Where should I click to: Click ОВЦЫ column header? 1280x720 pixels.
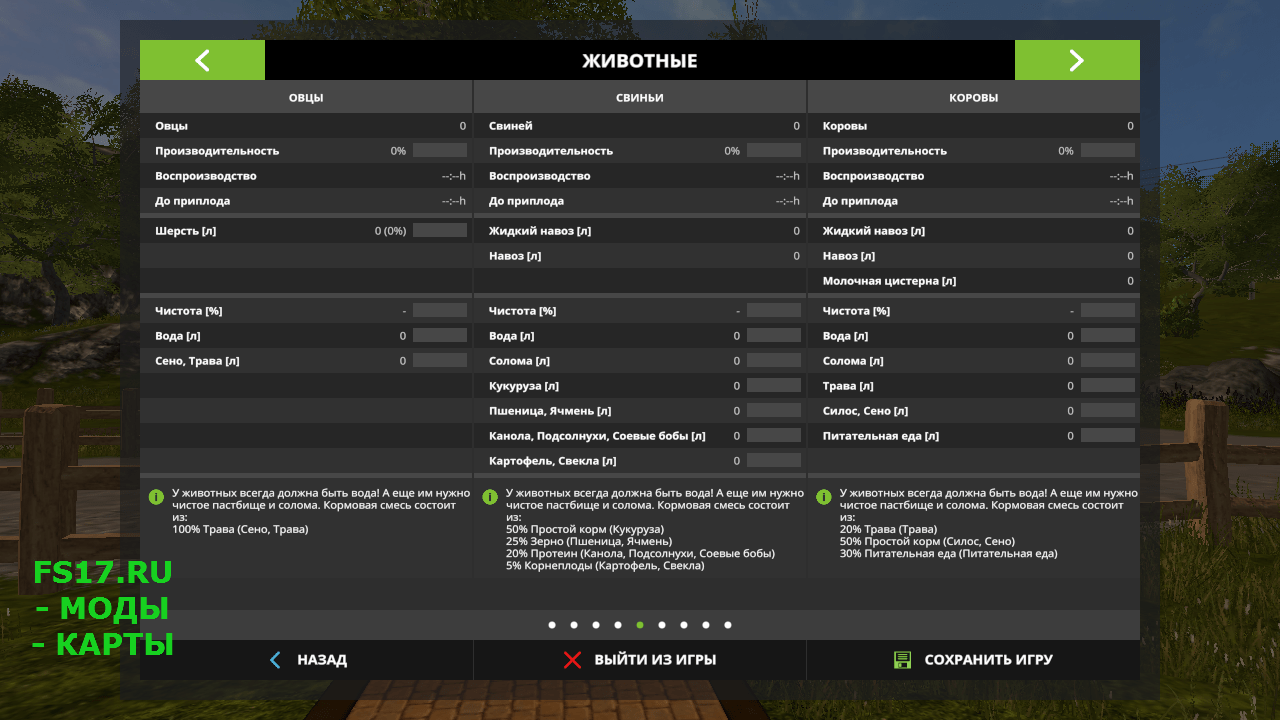306,97
